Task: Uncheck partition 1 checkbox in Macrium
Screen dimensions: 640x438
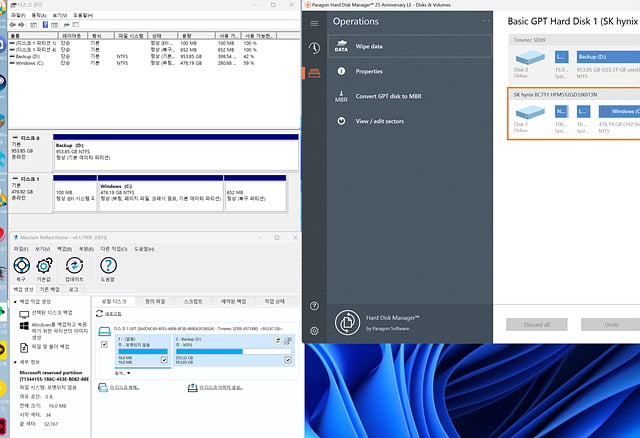Action: (x=164, y=360)
